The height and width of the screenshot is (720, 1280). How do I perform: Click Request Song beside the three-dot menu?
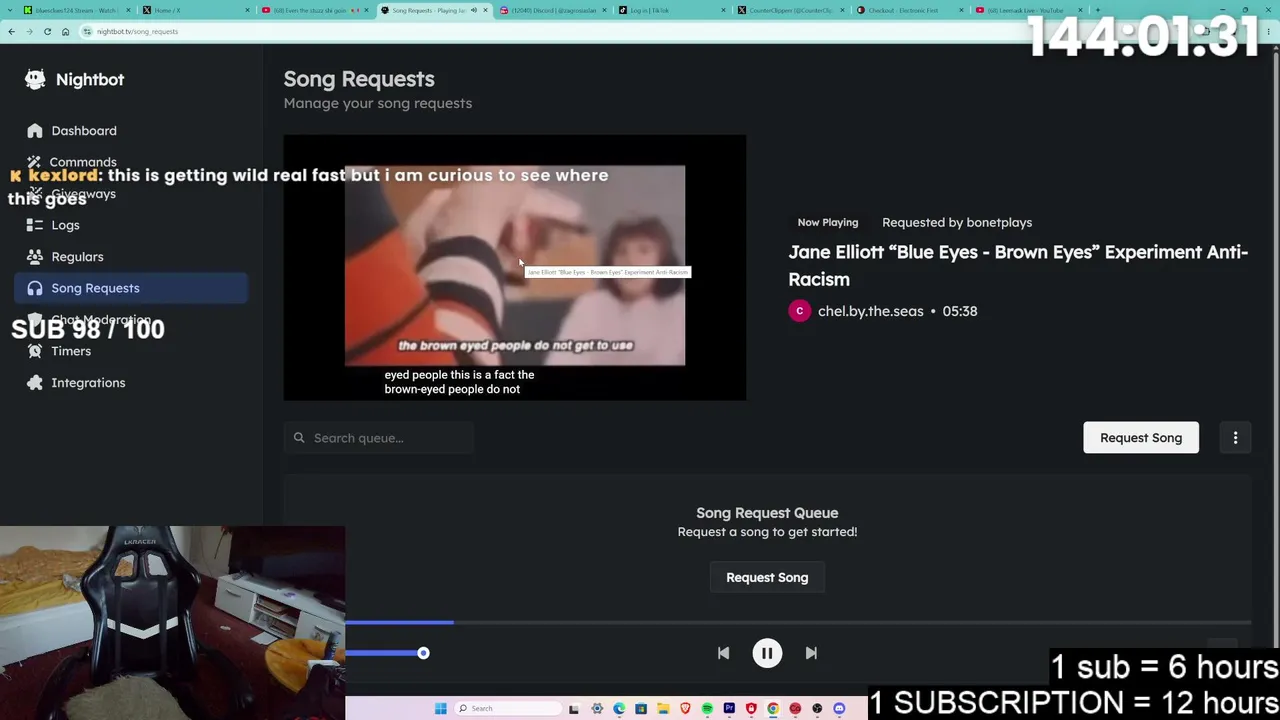[x=1141, y=438]
